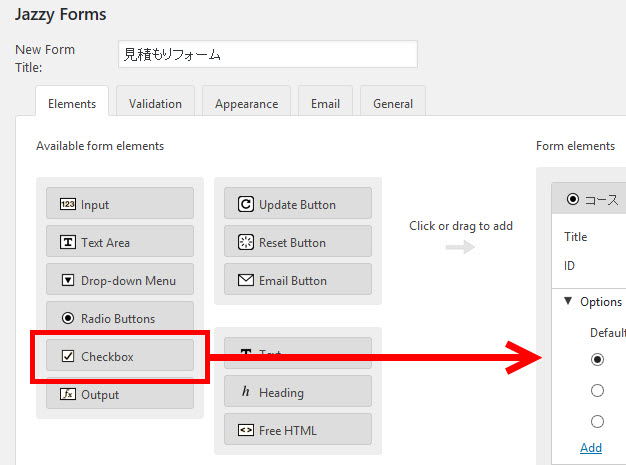The image size is (626, 465).
Task: Click the Input element 123 icon
Action: [67, 204]
